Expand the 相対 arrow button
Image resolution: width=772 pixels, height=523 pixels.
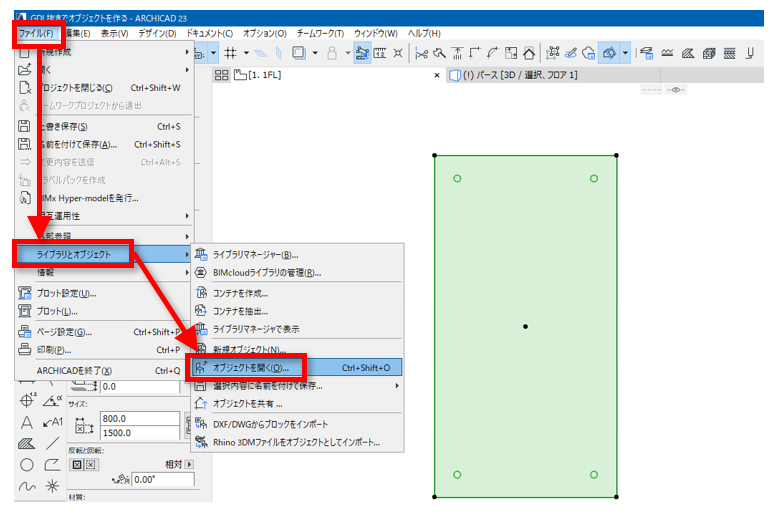coord(190,464)
